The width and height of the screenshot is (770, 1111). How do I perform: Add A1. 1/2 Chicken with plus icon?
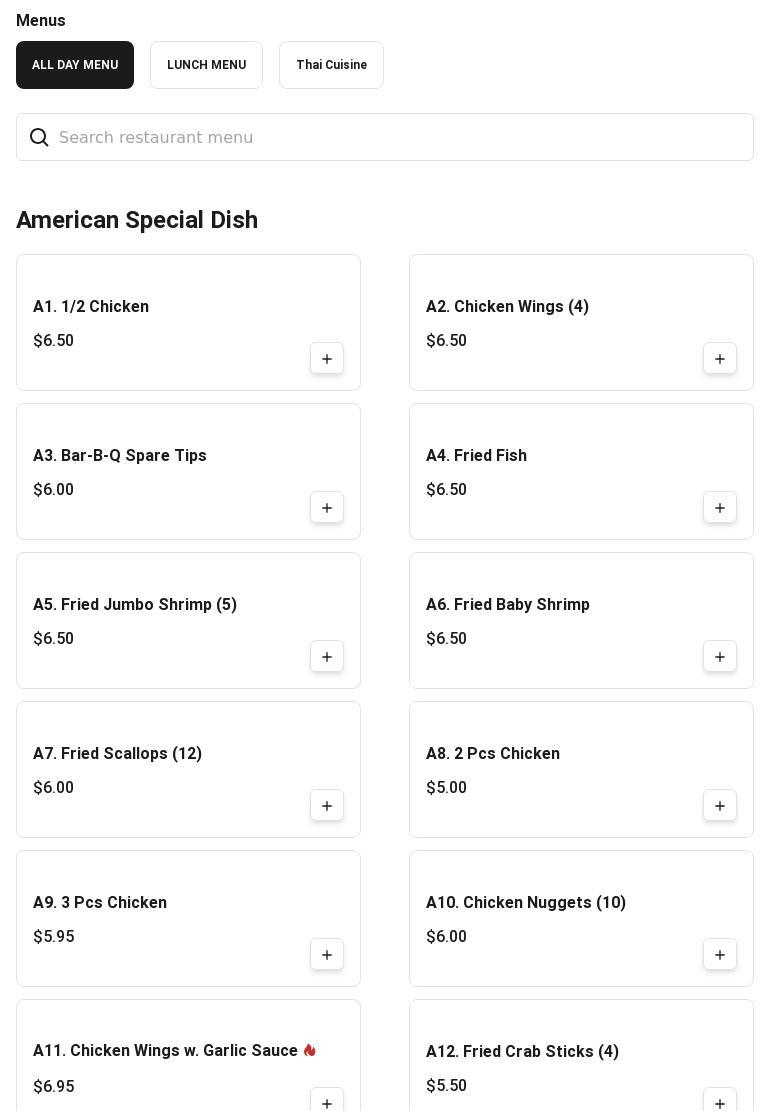point(327,359)
